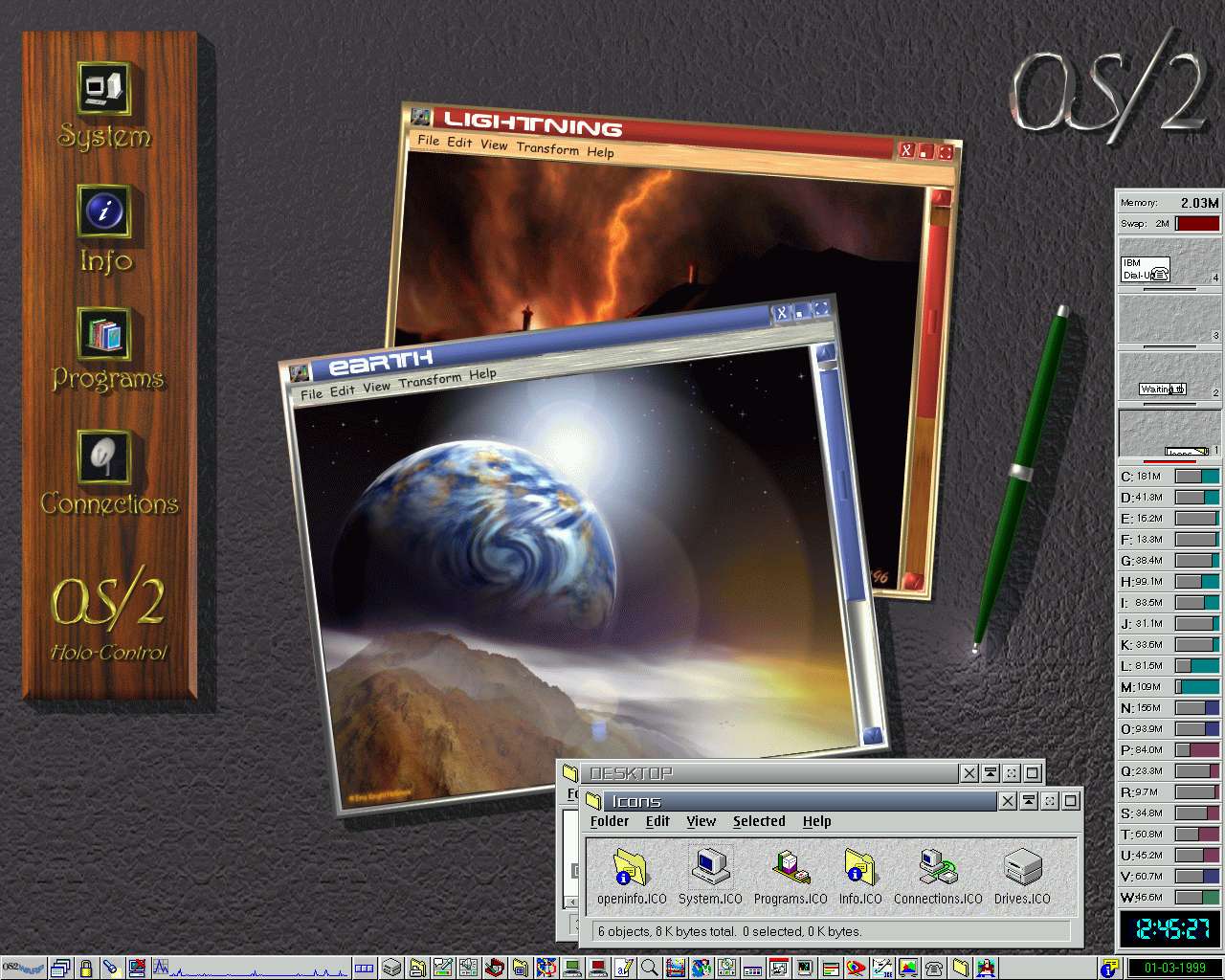Click the Desktop window title bar

(766, 773)
